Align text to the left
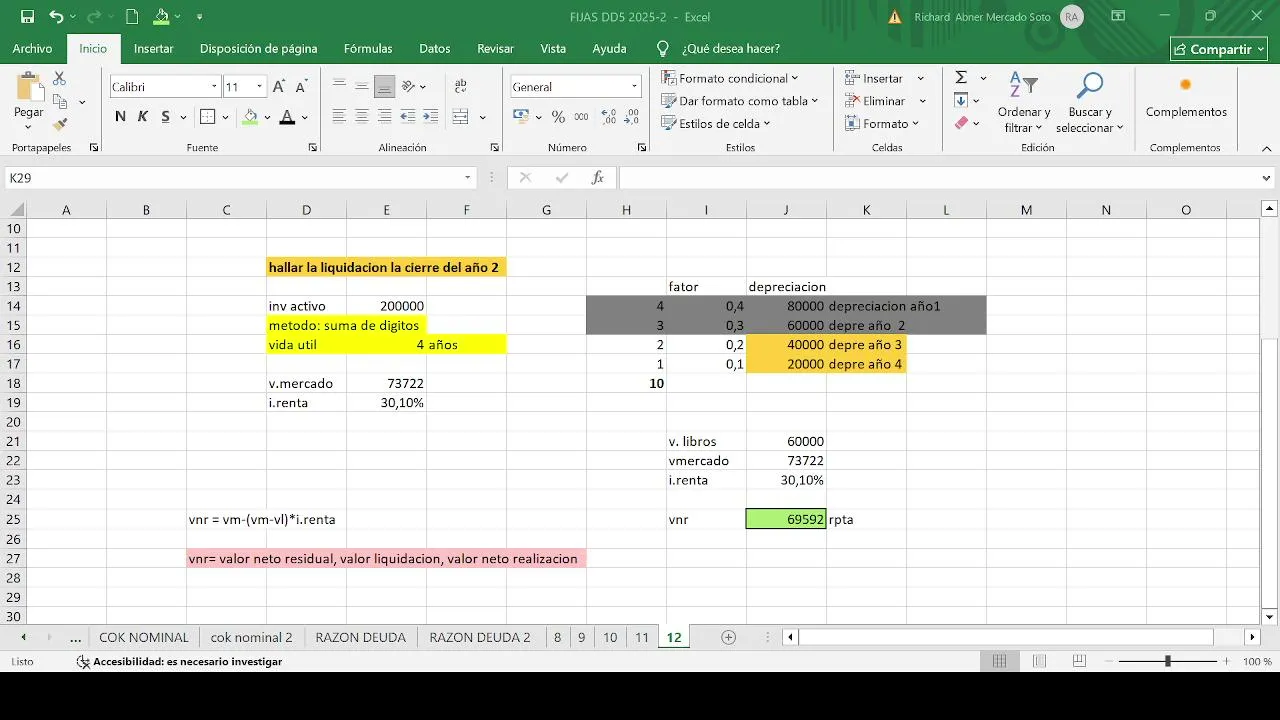Viewport: 1280px width, 720px height. (x=339, y=117)
